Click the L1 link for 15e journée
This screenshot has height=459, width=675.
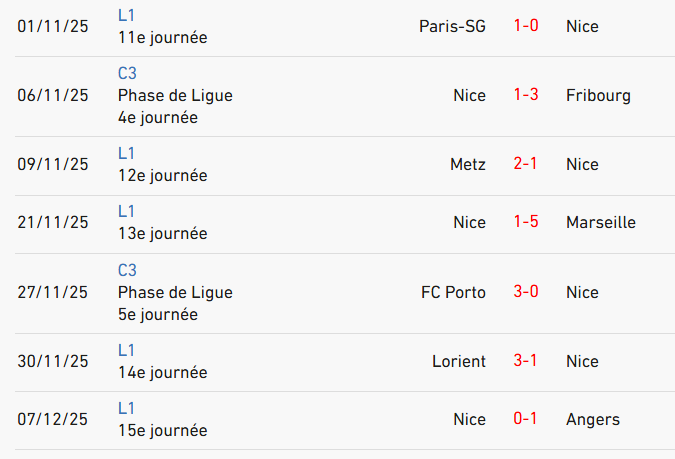pos(126,408)
